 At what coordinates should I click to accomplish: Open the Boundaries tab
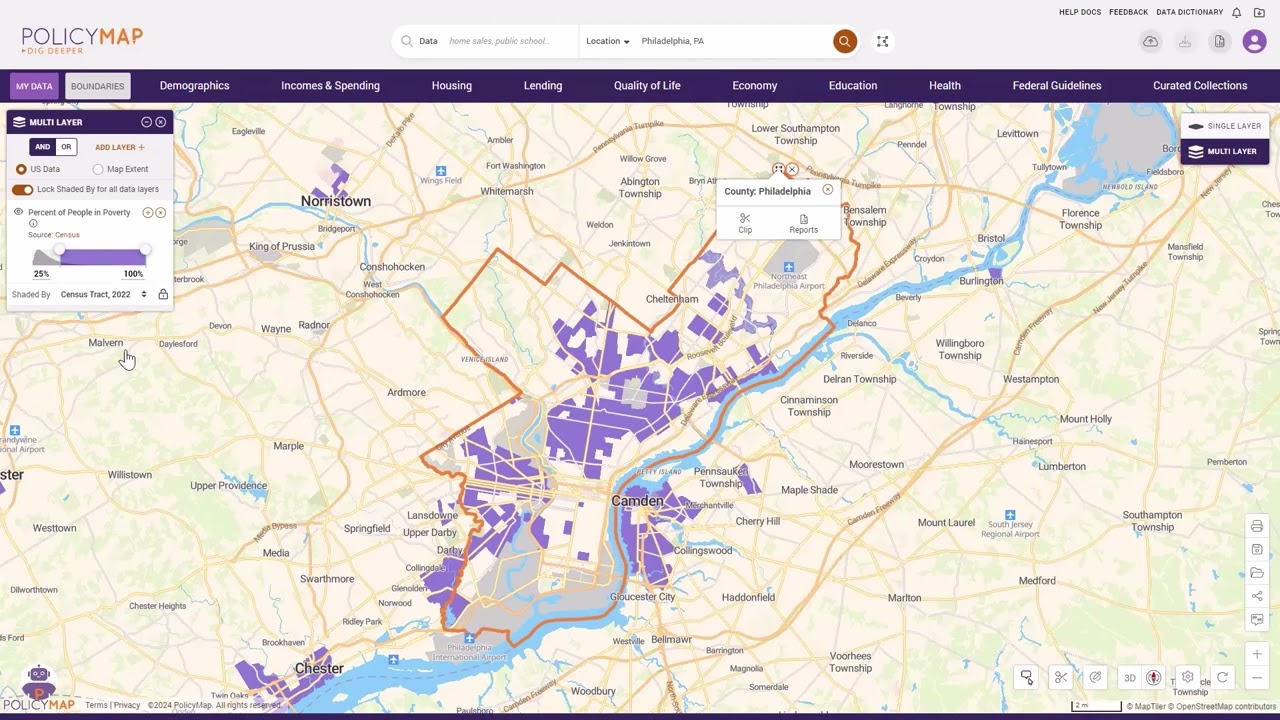pos(98,86)
